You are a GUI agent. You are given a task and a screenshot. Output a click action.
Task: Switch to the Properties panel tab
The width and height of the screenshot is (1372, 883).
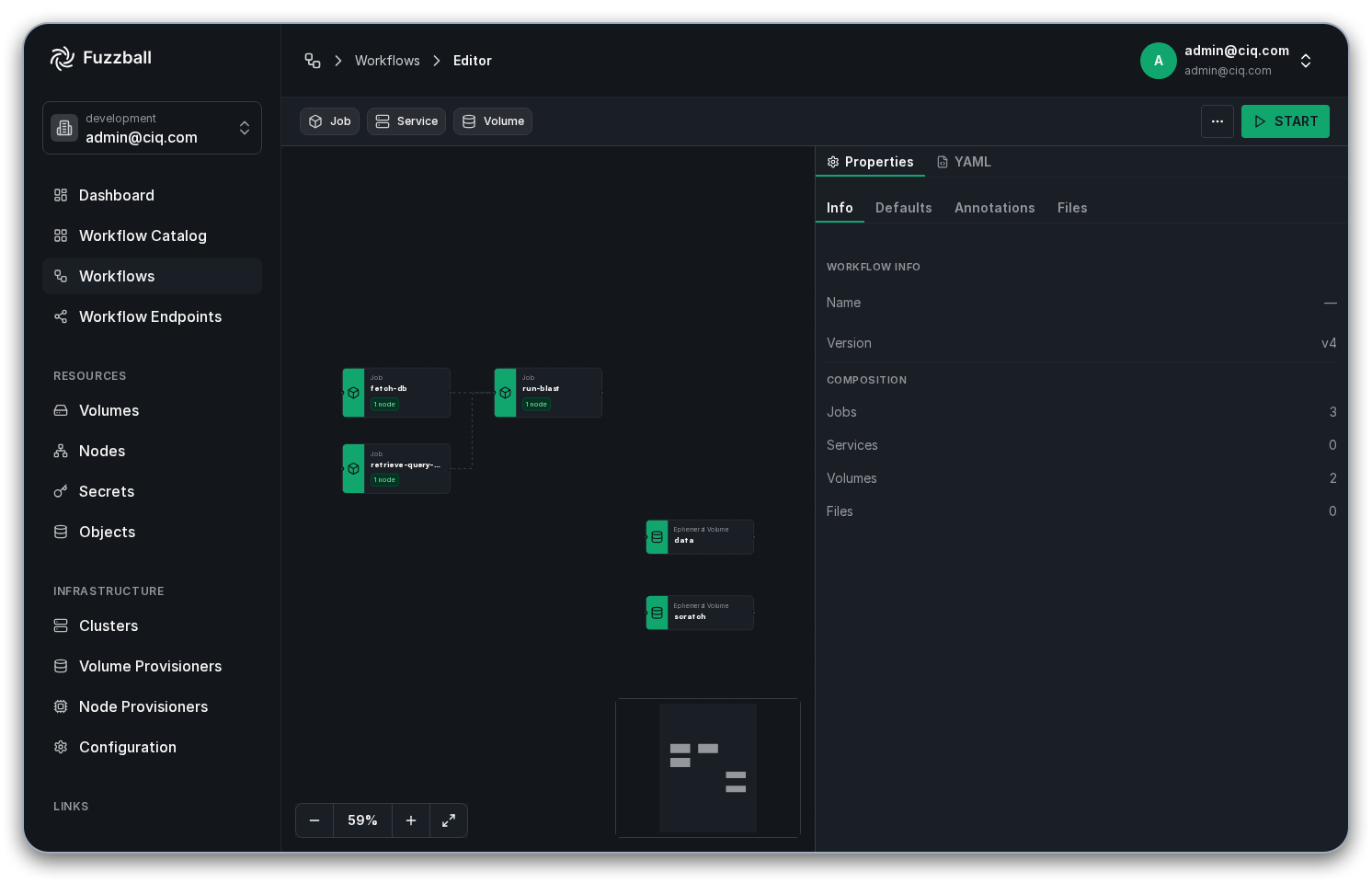(x=870, y=162)
